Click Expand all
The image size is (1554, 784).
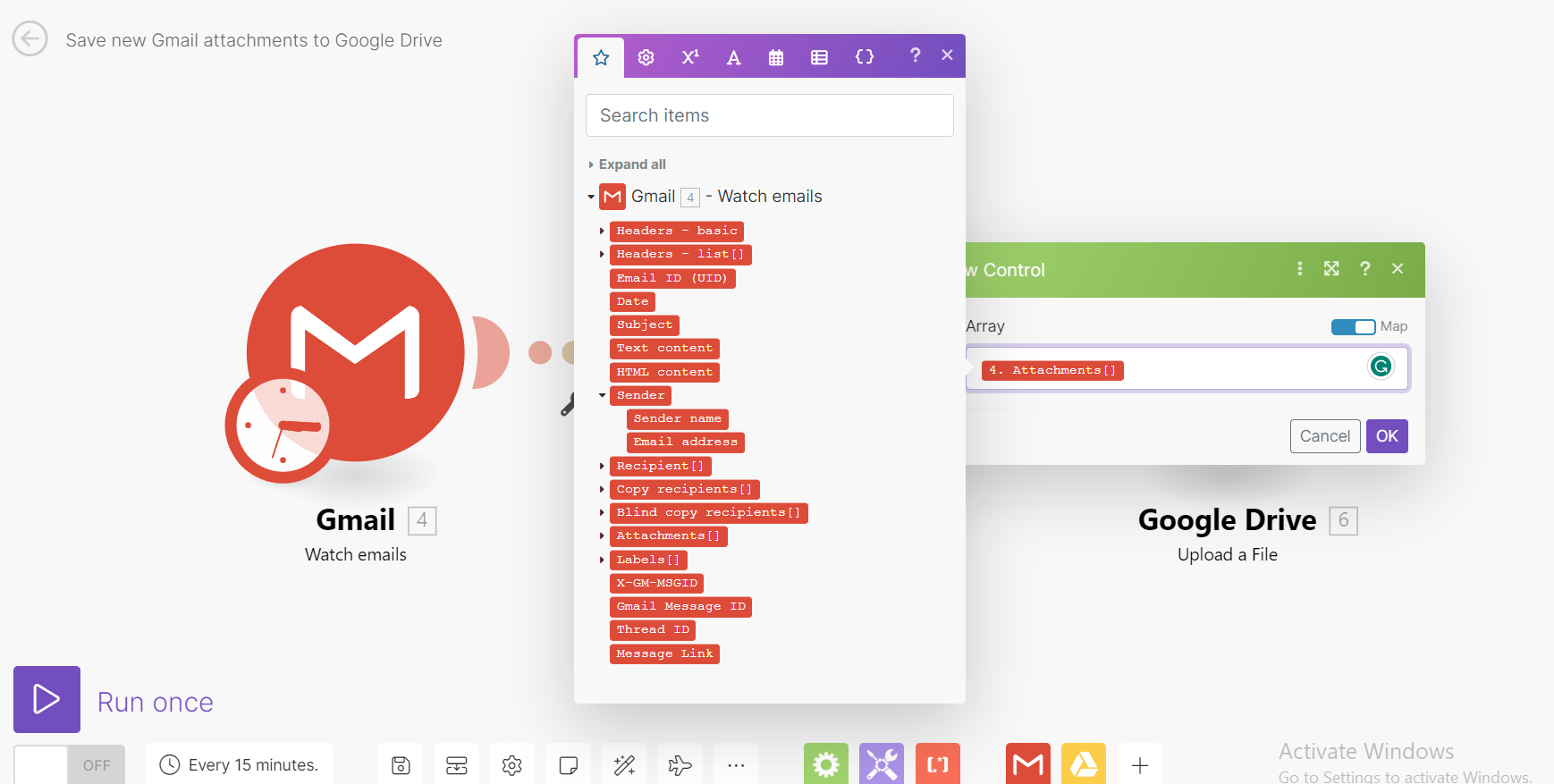[x=632, y=164]
